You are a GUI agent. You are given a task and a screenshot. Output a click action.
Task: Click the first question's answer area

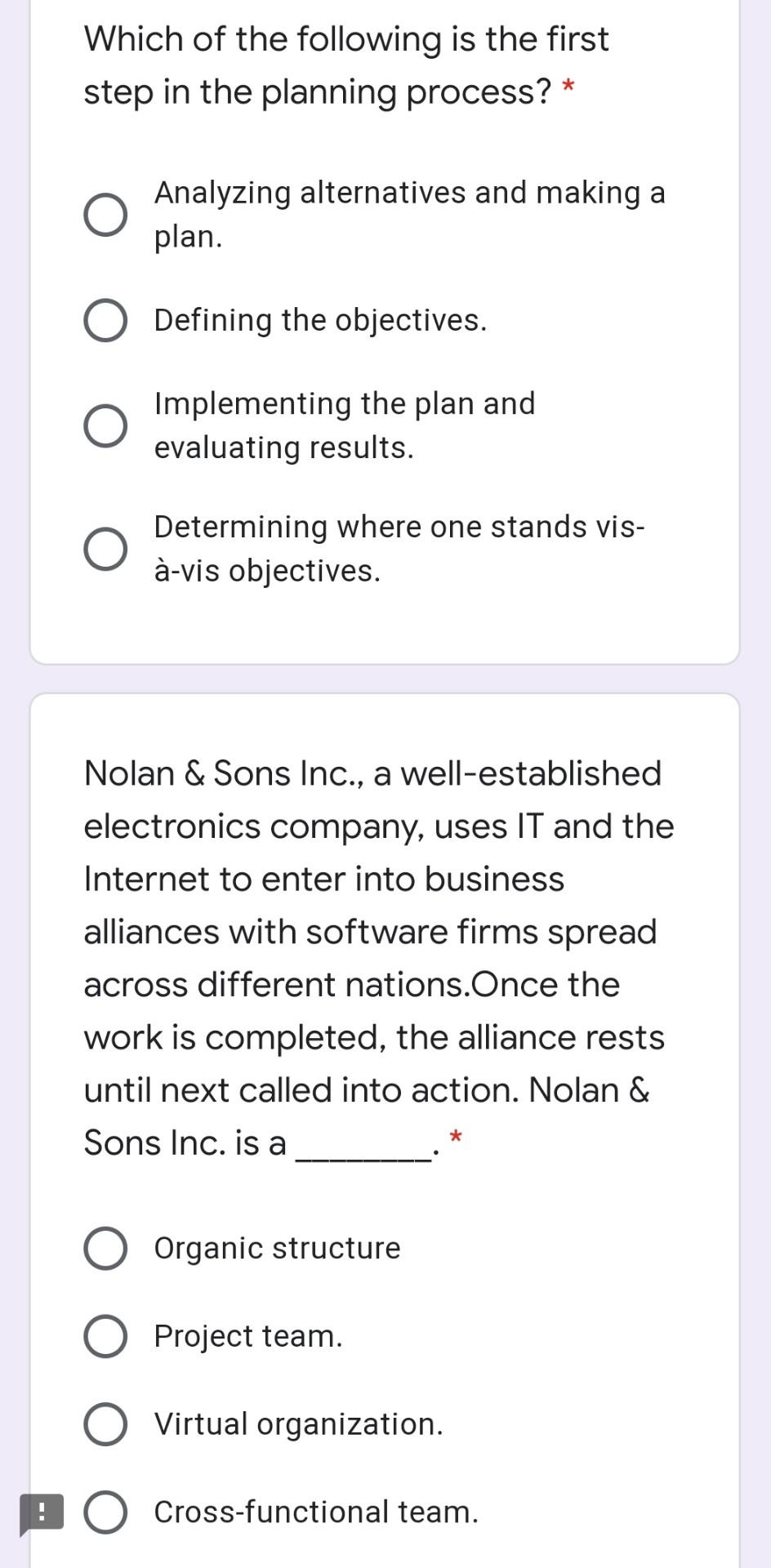click(384, 376)
